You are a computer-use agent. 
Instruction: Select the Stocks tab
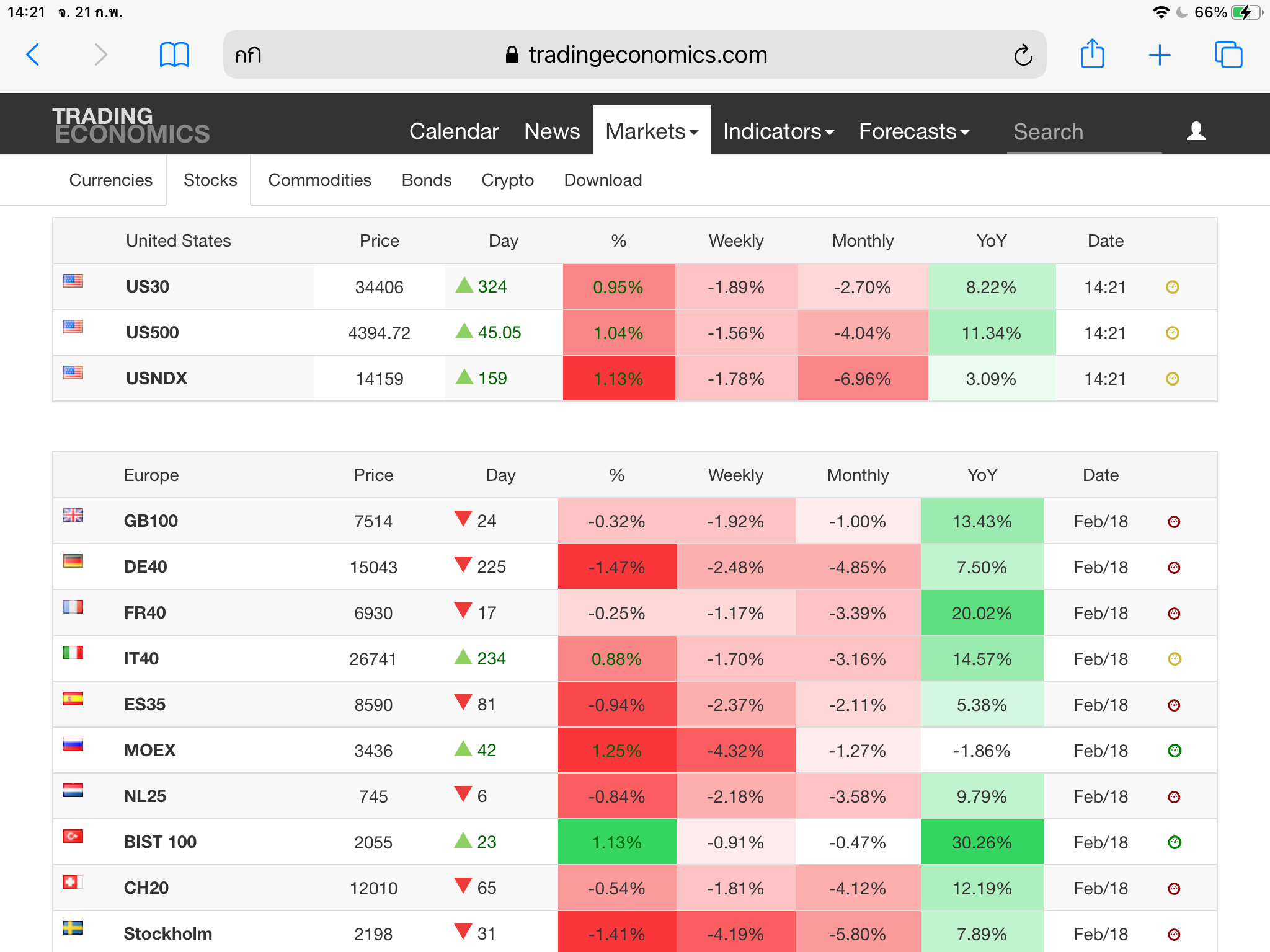[210, 180]
